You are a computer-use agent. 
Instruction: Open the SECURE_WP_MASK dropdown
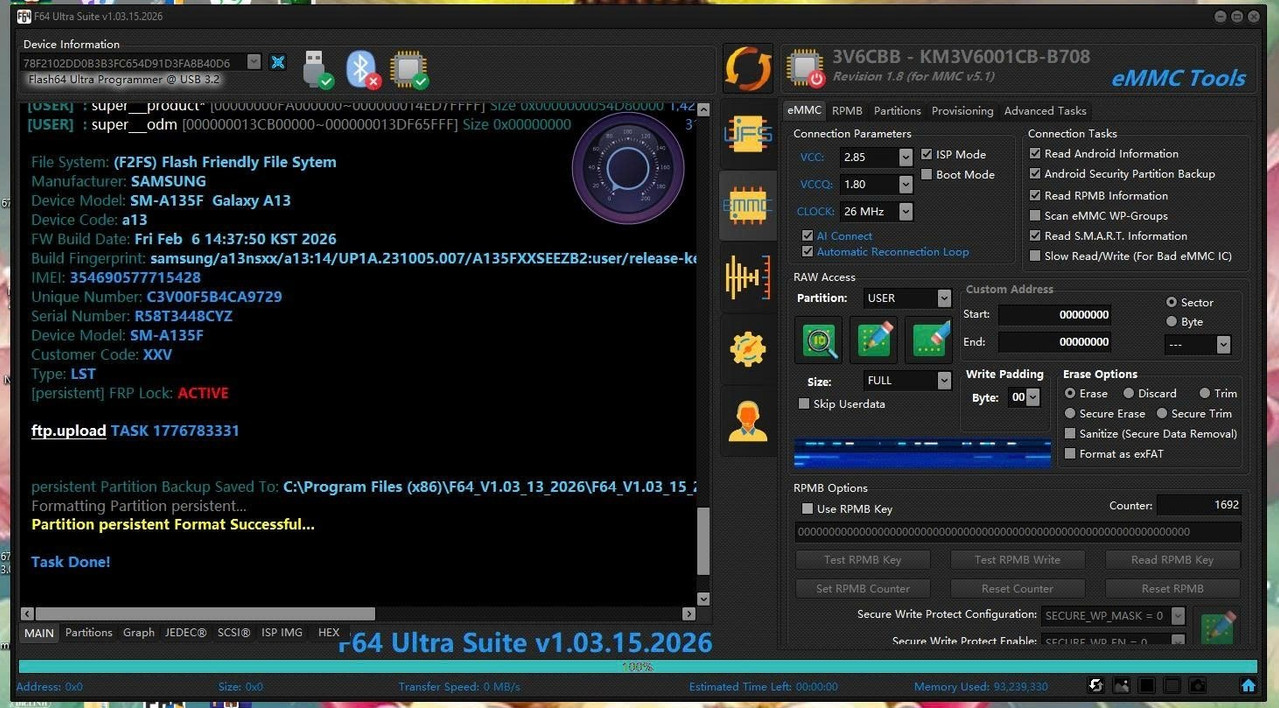pyautogui.click(x=1178, y=616)
